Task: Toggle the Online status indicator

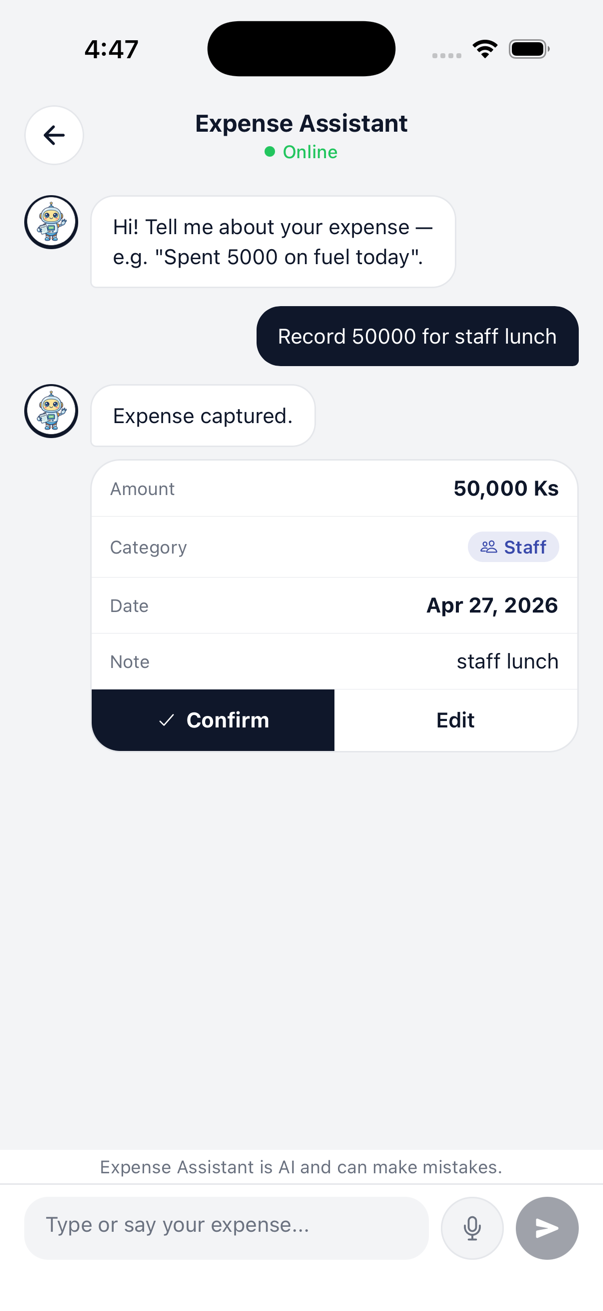Action: tap(302, 152)
